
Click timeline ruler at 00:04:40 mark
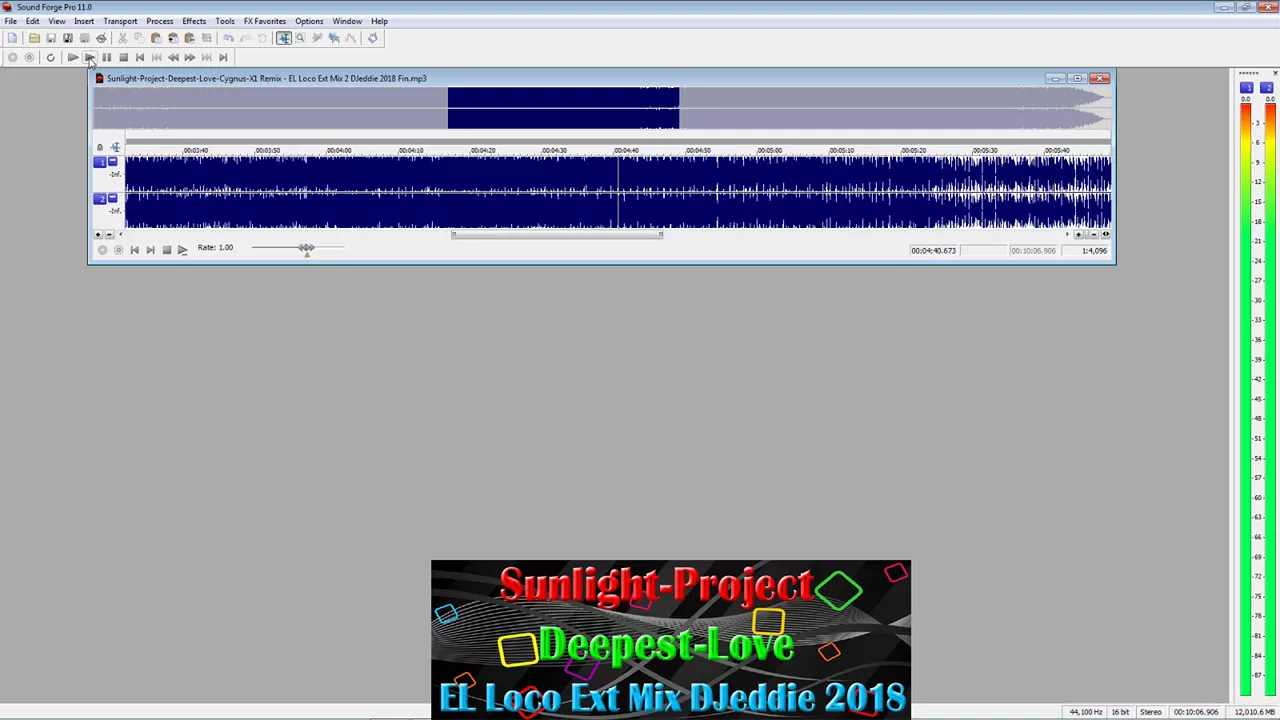click(626, 150)
